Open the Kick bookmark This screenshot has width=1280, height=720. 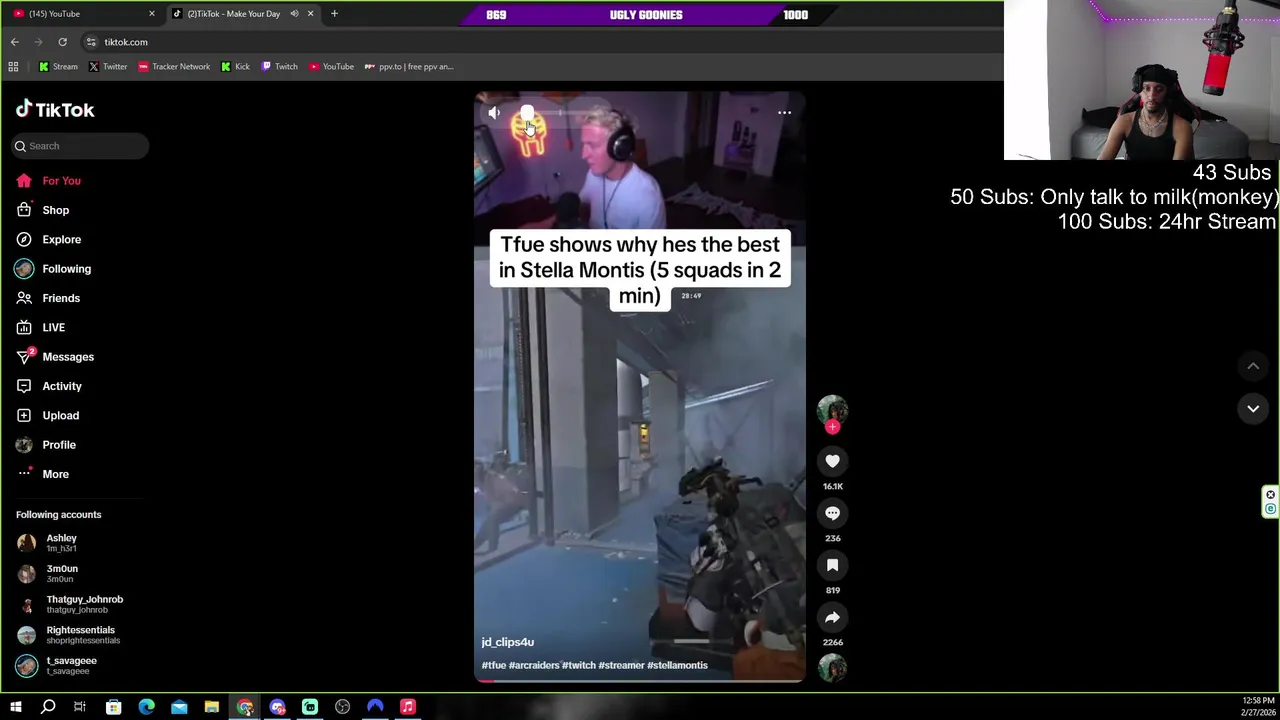[236, 67]
